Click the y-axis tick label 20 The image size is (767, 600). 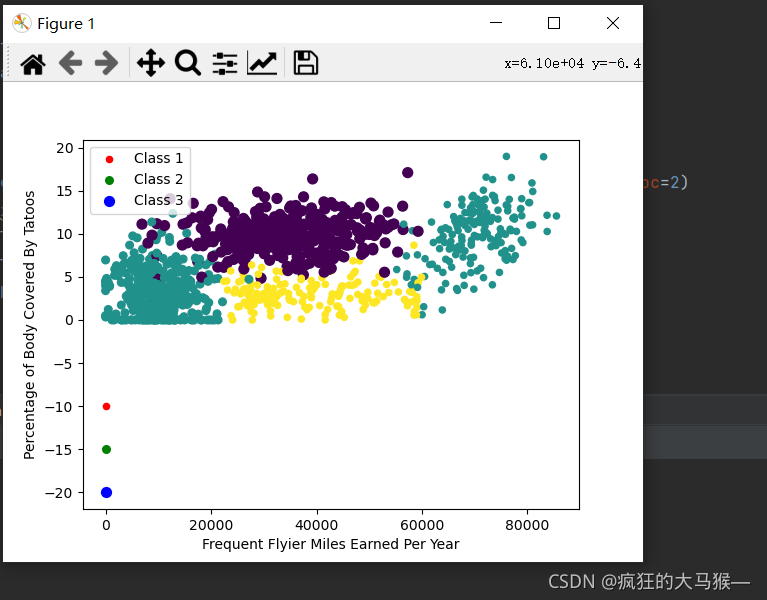[x=65, y=148]
